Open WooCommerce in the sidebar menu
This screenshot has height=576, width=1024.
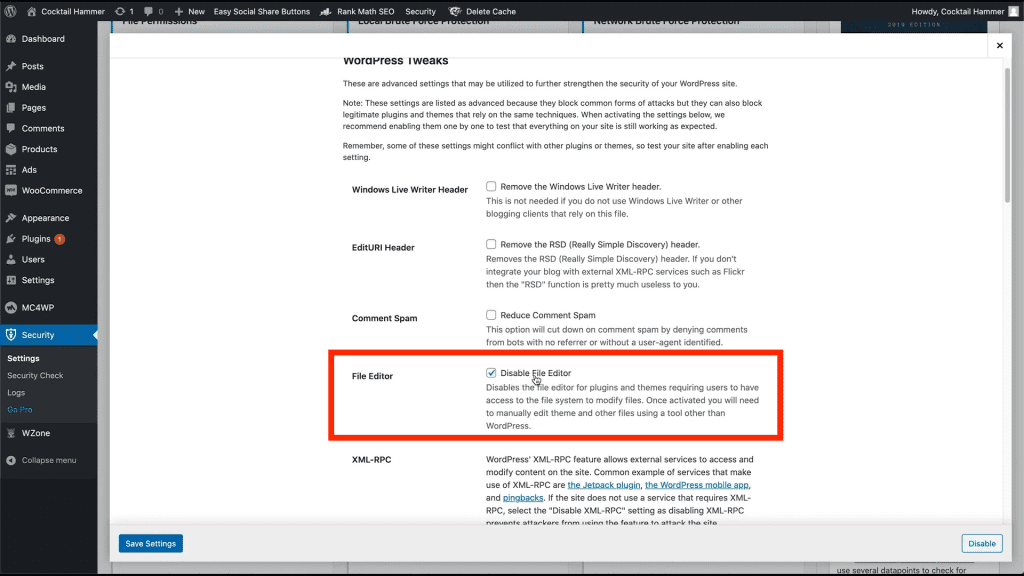point(49,191)
